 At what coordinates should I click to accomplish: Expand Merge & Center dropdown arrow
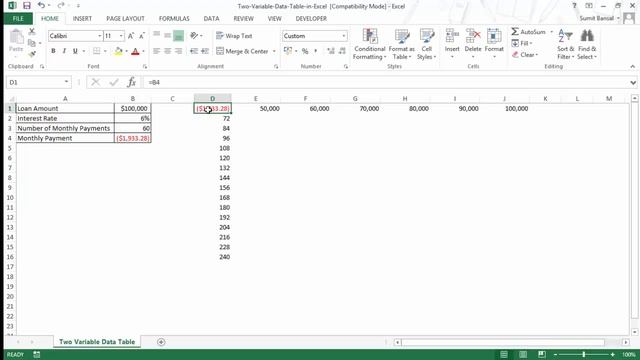tap(274, 51)
